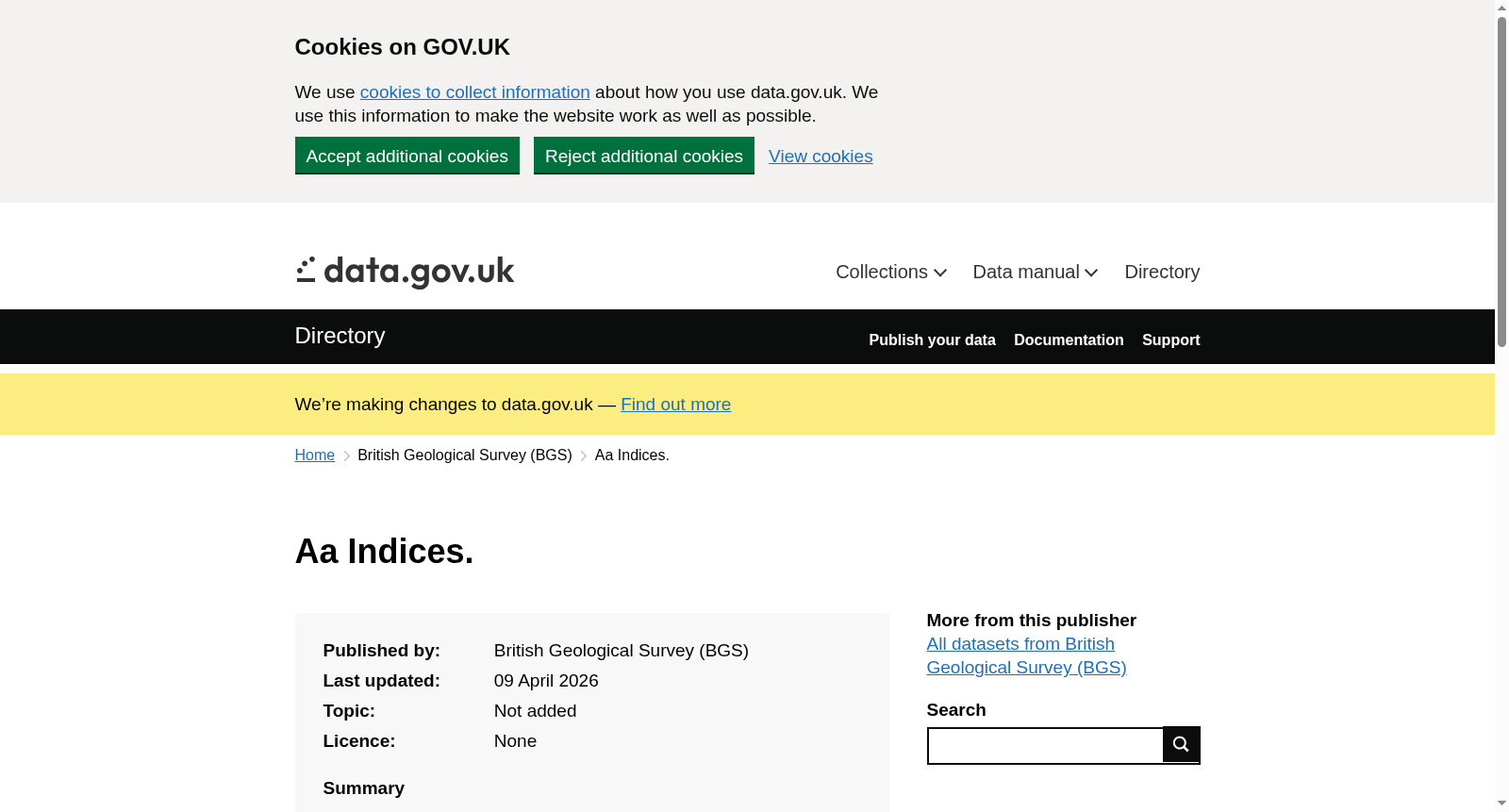Viewport: 1509px width, 812px height.
Task: Open the Documentation page
Action: [x=1069, y=340]
